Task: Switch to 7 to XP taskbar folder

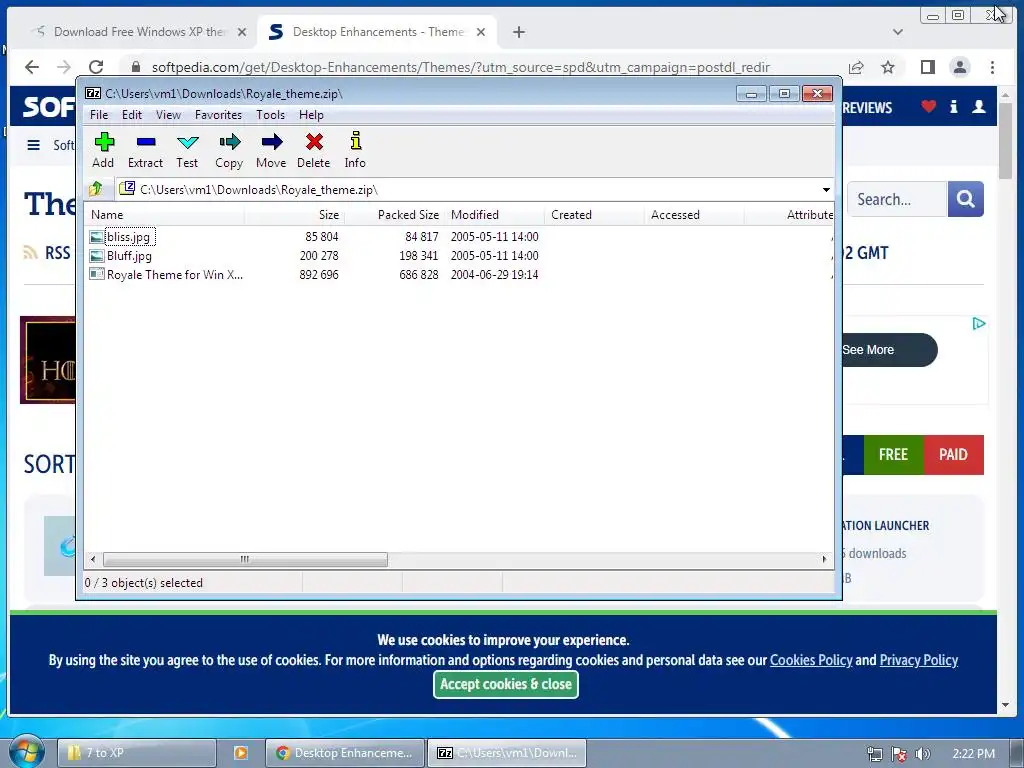Action: tap(137, 753)
